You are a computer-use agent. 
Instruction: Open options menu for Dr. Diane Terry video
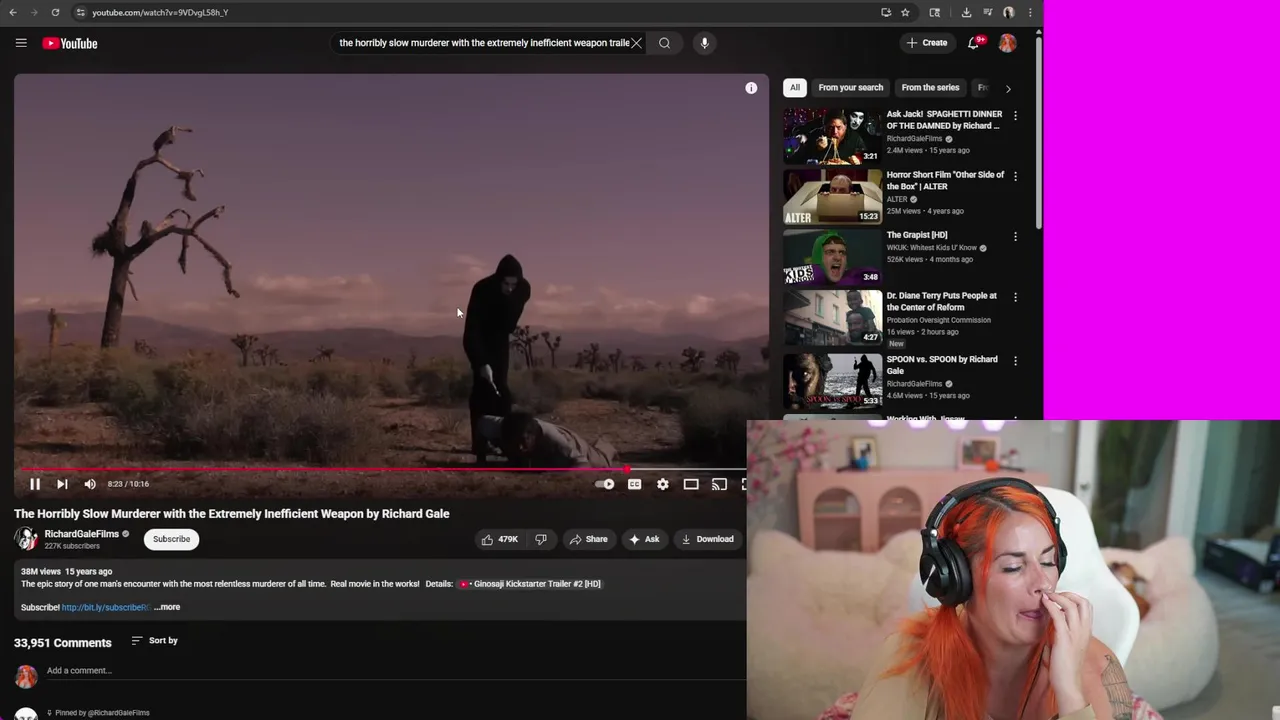click(1015, 297)
